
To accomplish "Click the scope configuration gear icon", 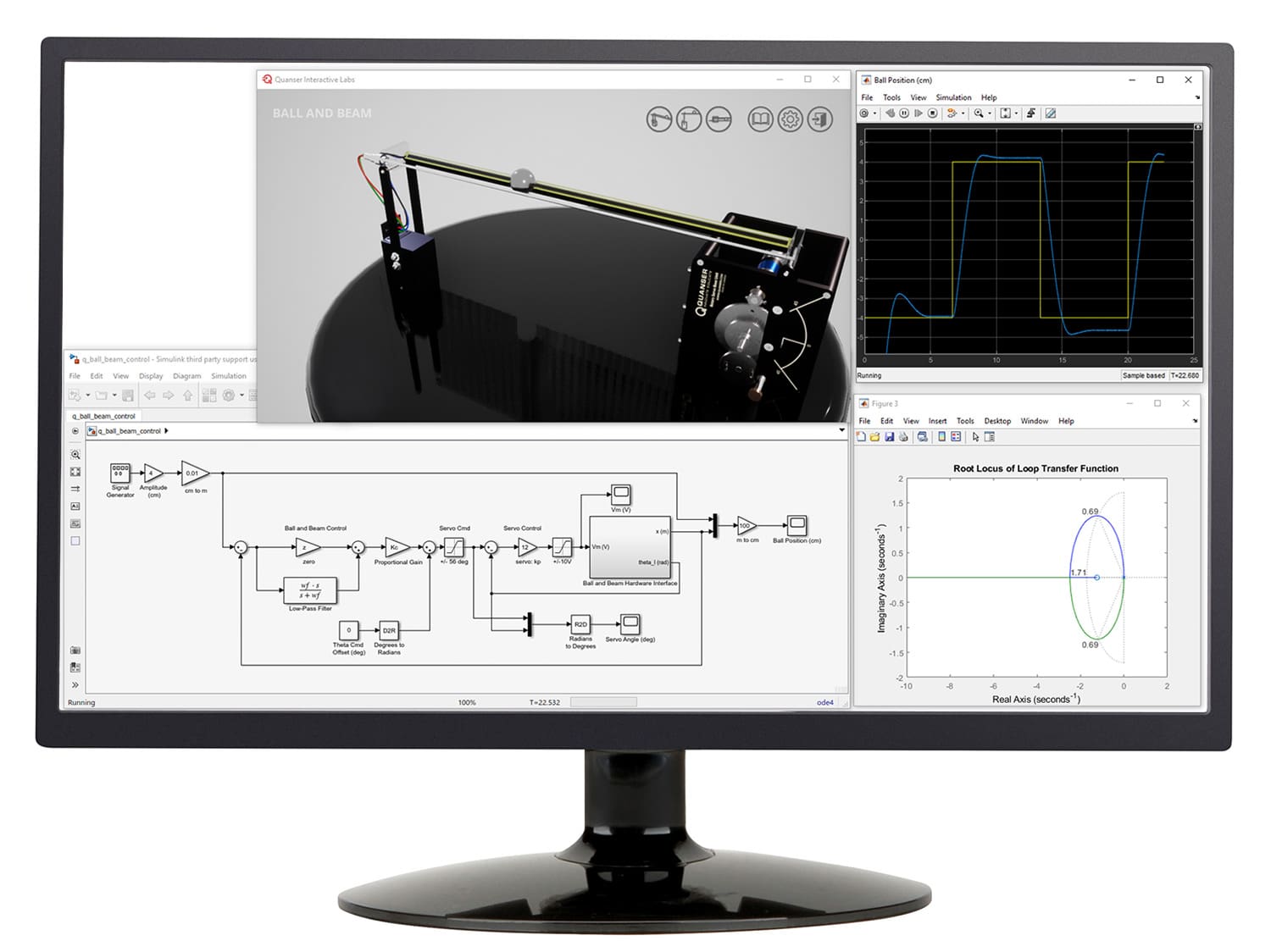I will [864, 113].
